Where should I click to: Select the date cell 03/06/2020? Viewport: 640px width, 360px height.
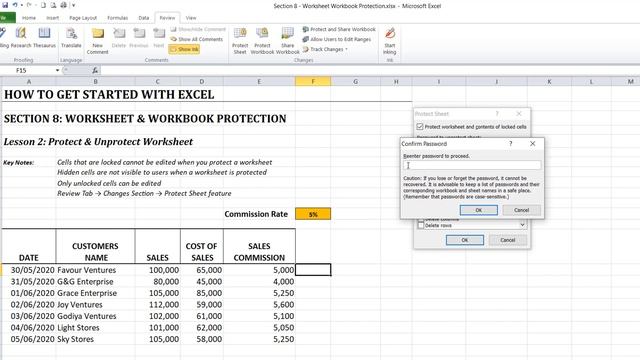click(29, 316)
